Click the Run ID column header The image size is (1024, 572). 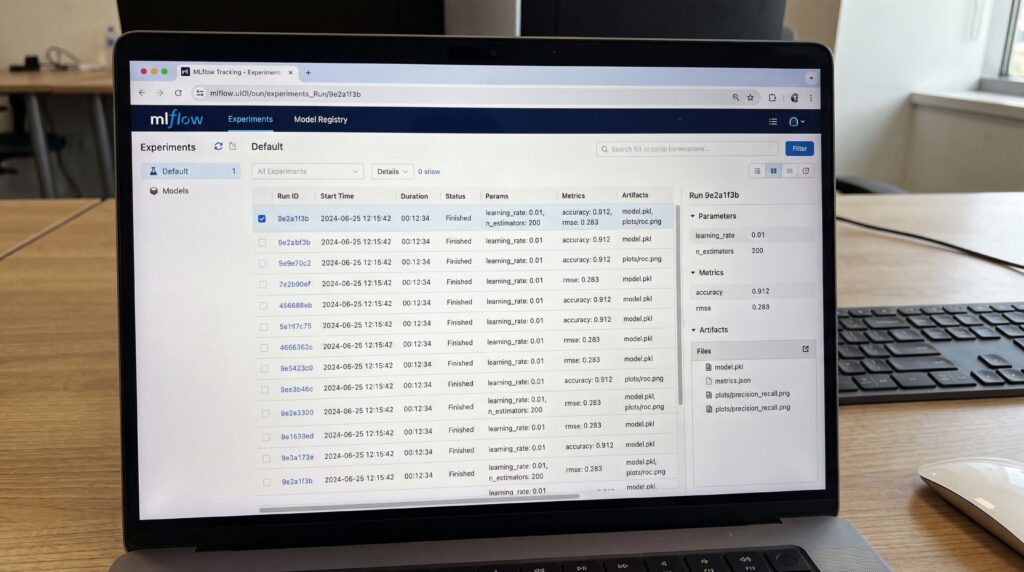click(x=288, y=196)
